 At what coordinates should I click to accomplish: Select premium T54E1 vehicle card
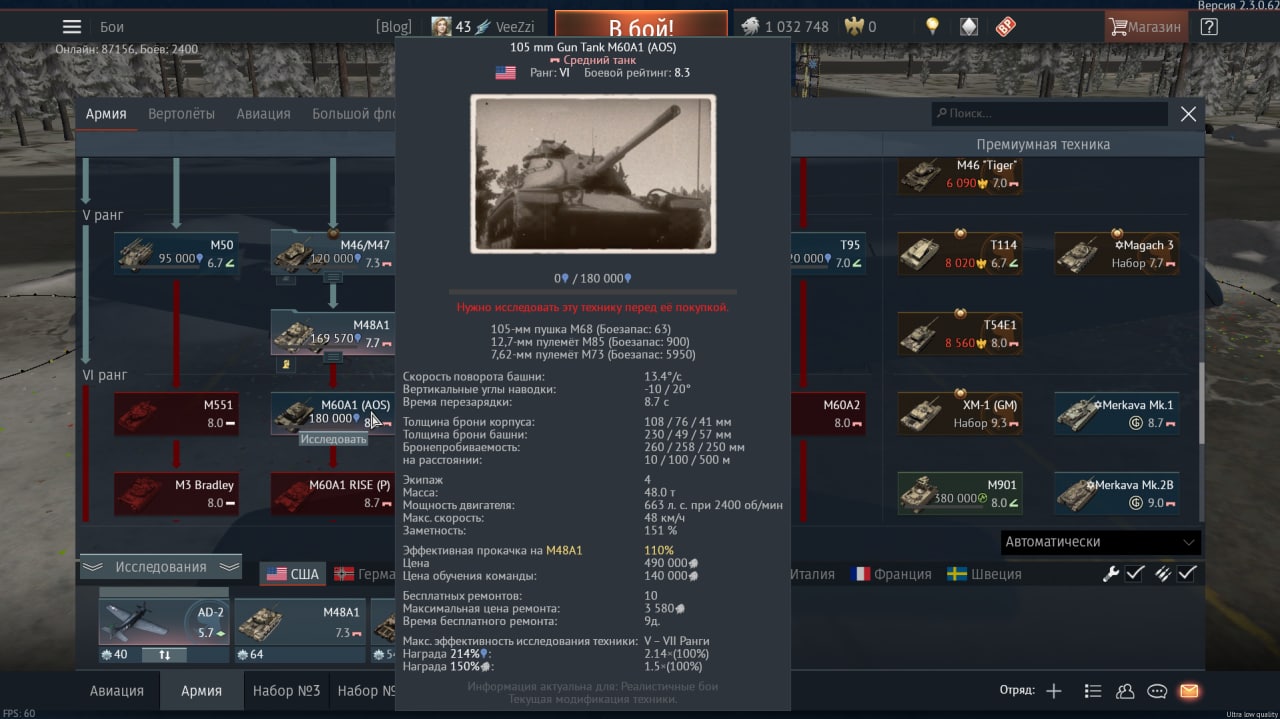[x=959, y=332]
